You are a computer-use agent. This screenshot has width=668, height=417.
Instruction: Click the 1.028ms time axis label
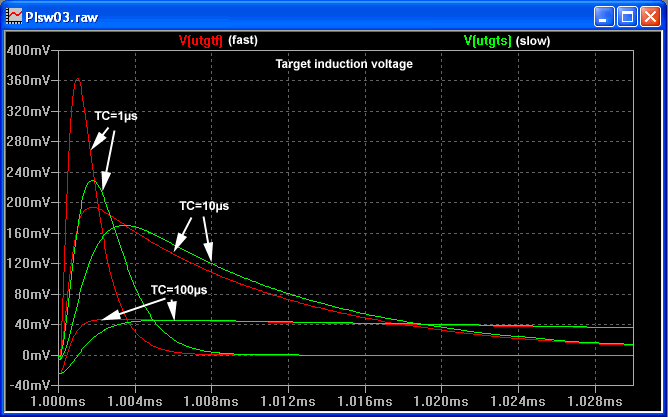pos(595,401)
